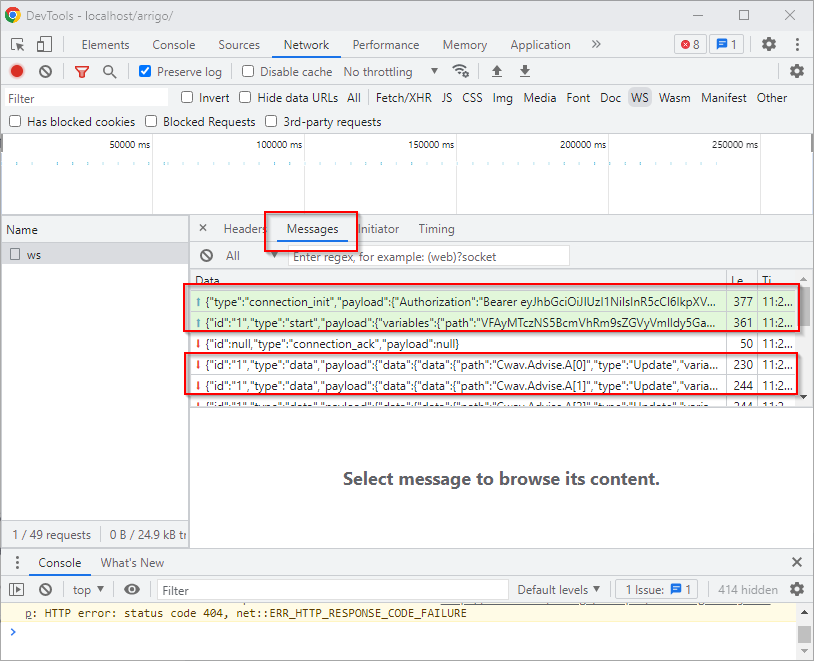
Task: Open Default levels dropdown
Action: (x=559, y=590)
